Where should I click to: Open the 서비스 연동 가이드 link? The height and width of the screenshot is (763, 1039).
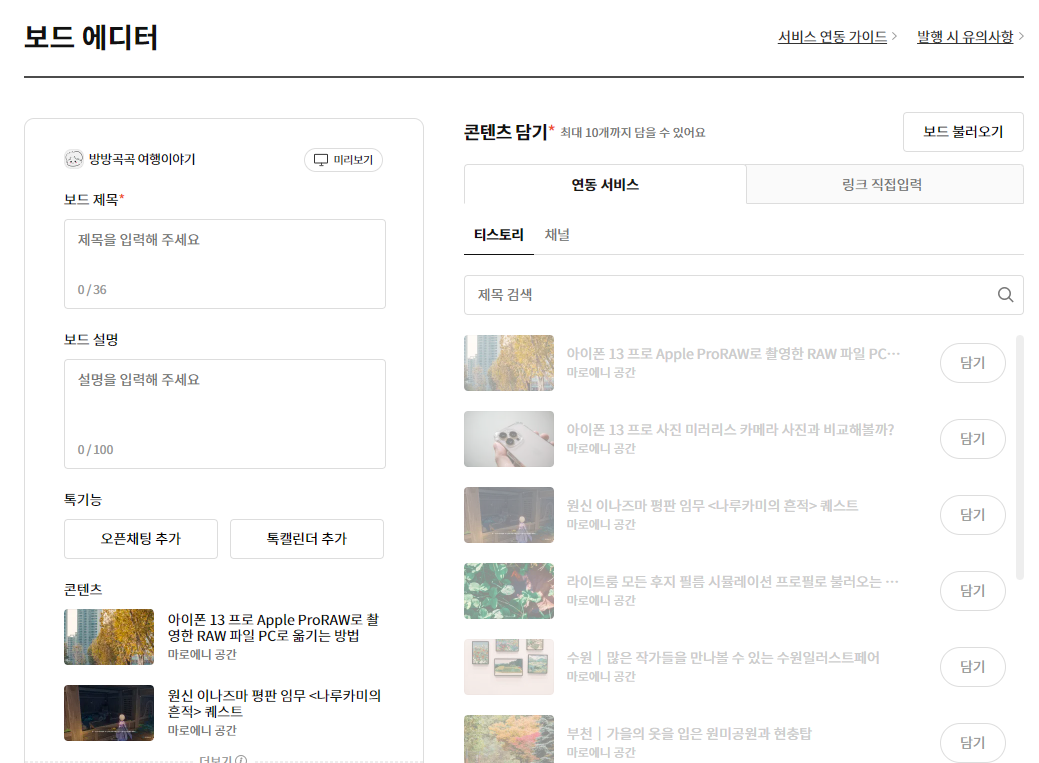[x=832, y=36]
